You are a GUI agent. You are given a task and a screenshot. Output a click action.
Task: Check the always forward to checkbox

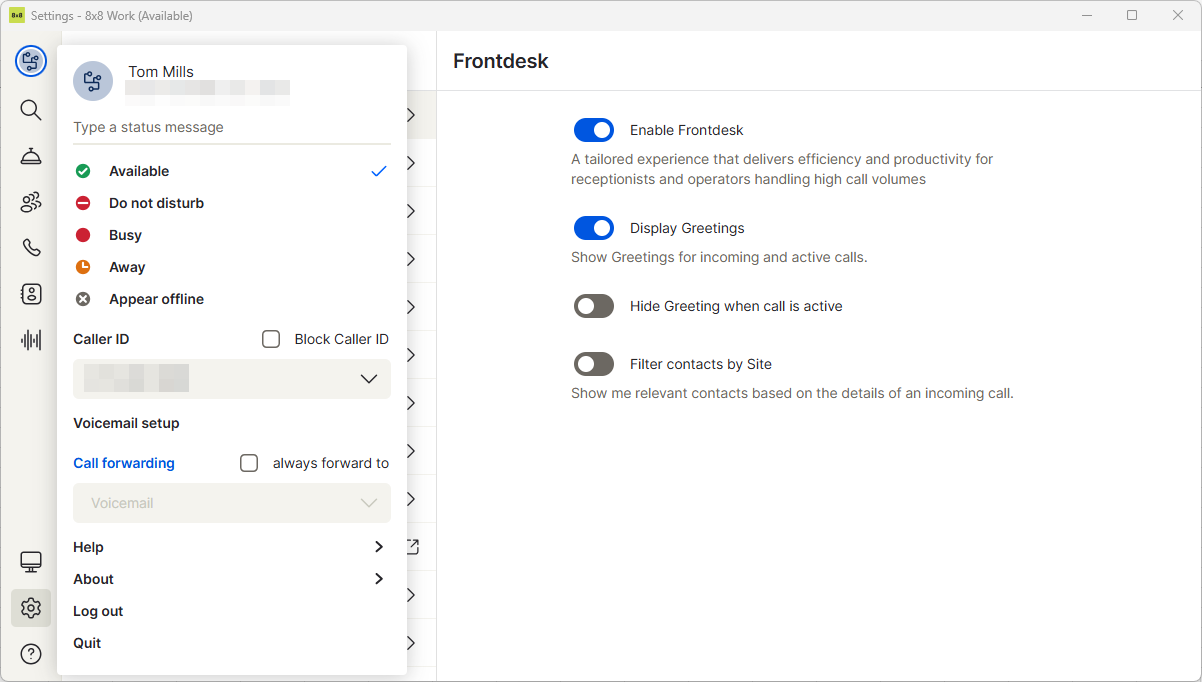coord(249,463)
